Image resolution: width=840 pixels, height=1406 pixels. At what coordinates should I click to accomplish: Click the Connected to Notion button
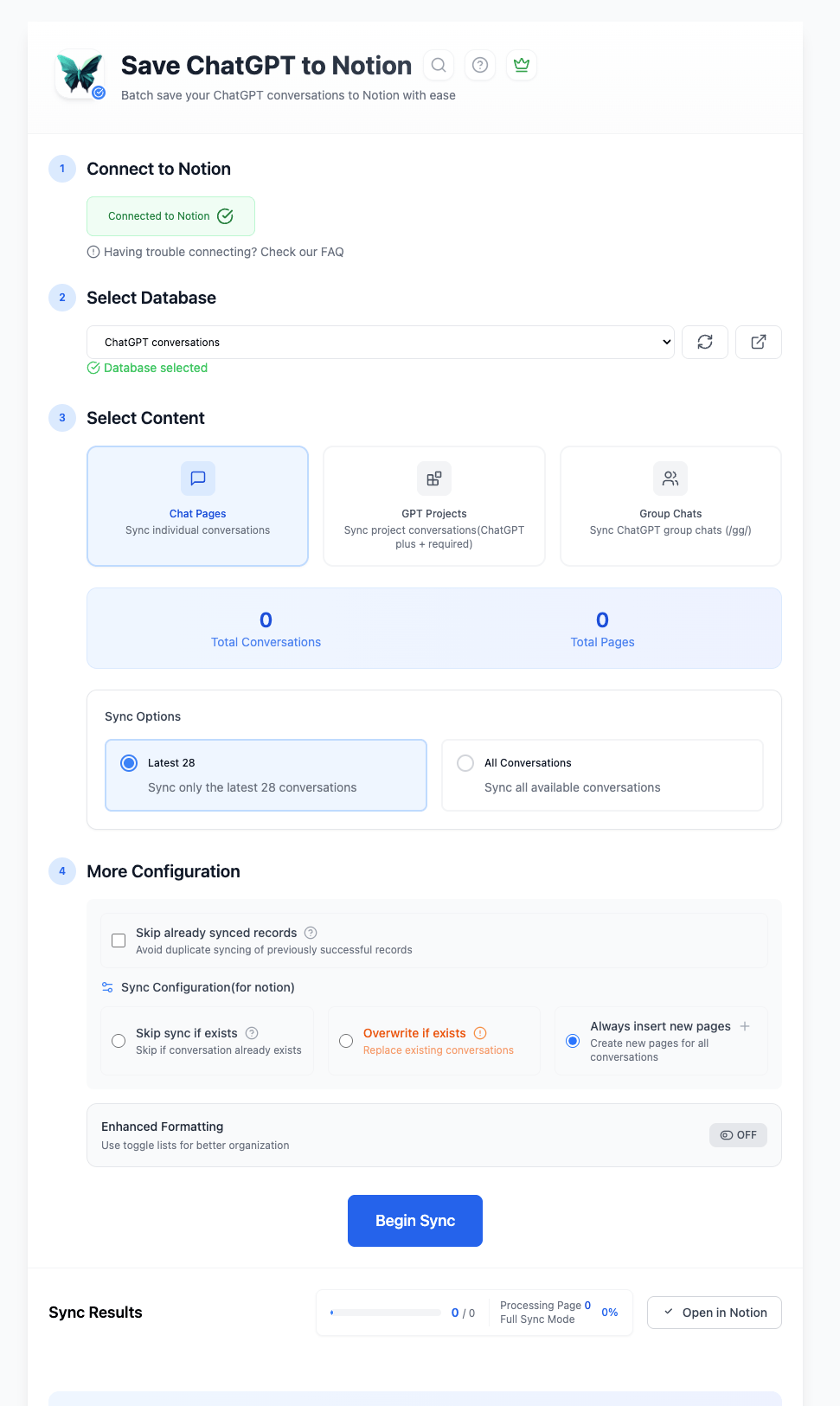coord(170,216)
